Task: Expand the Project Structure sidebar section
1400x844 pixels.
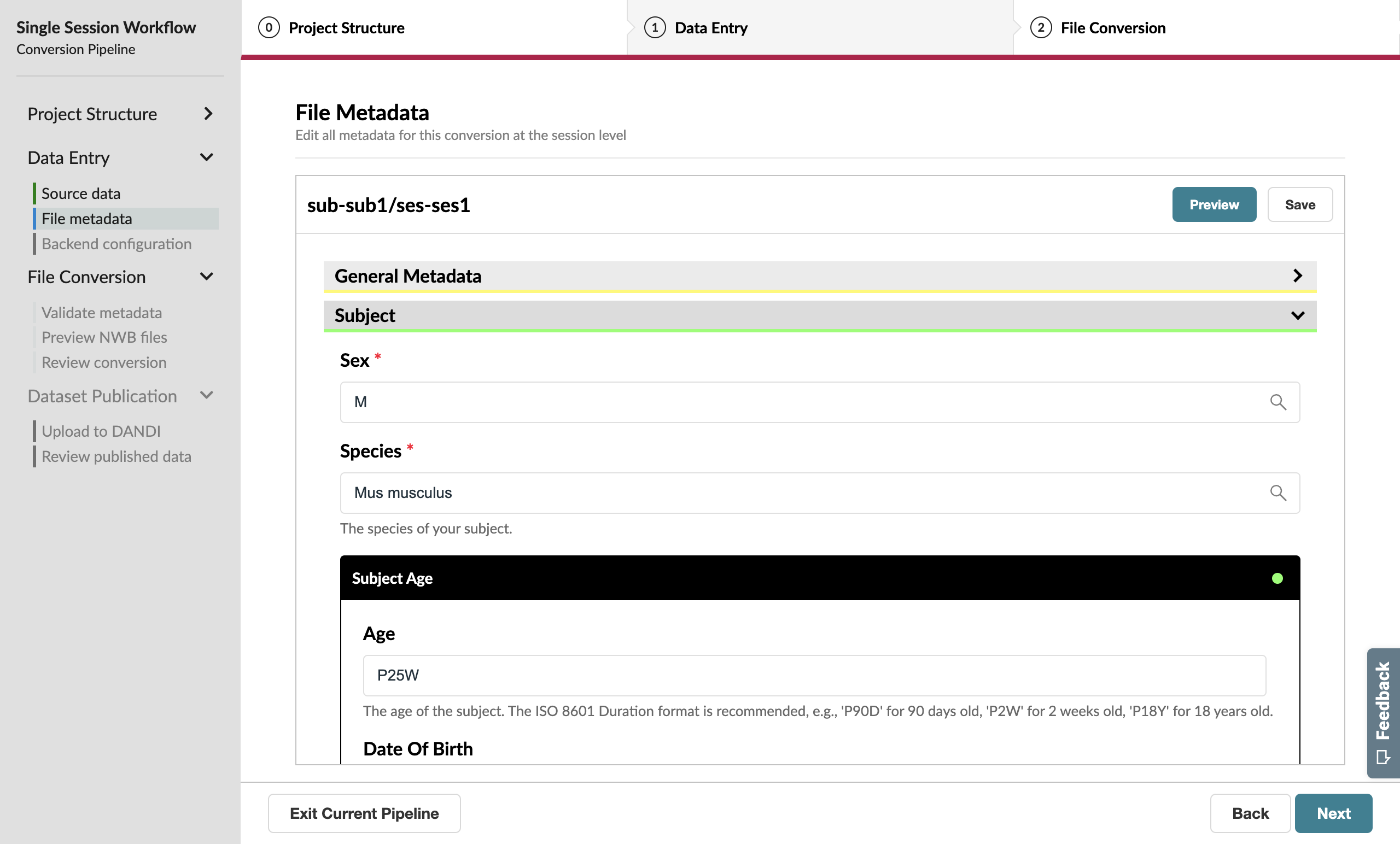Action: point(120,114)
